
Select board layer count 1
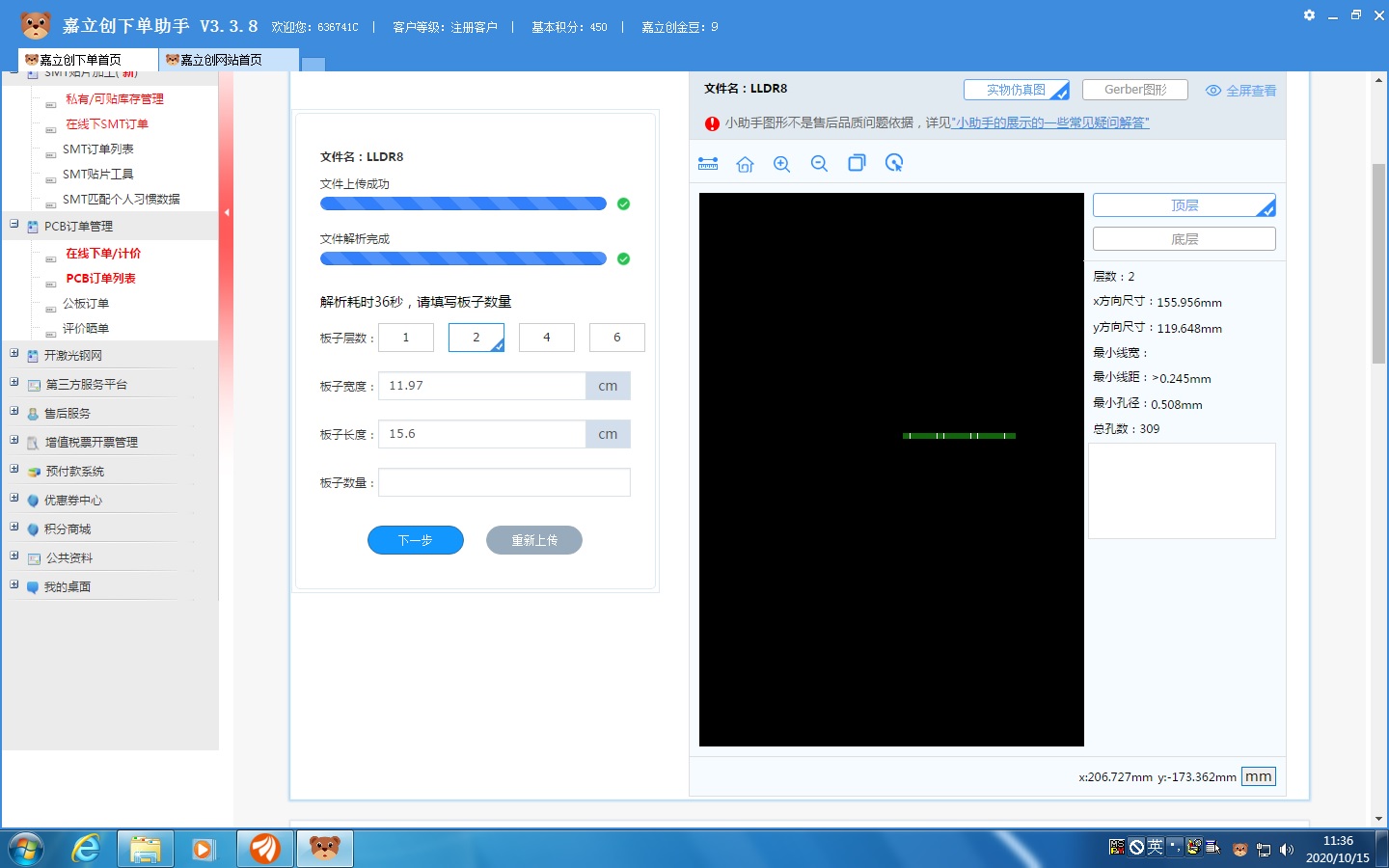pos(406,338)
